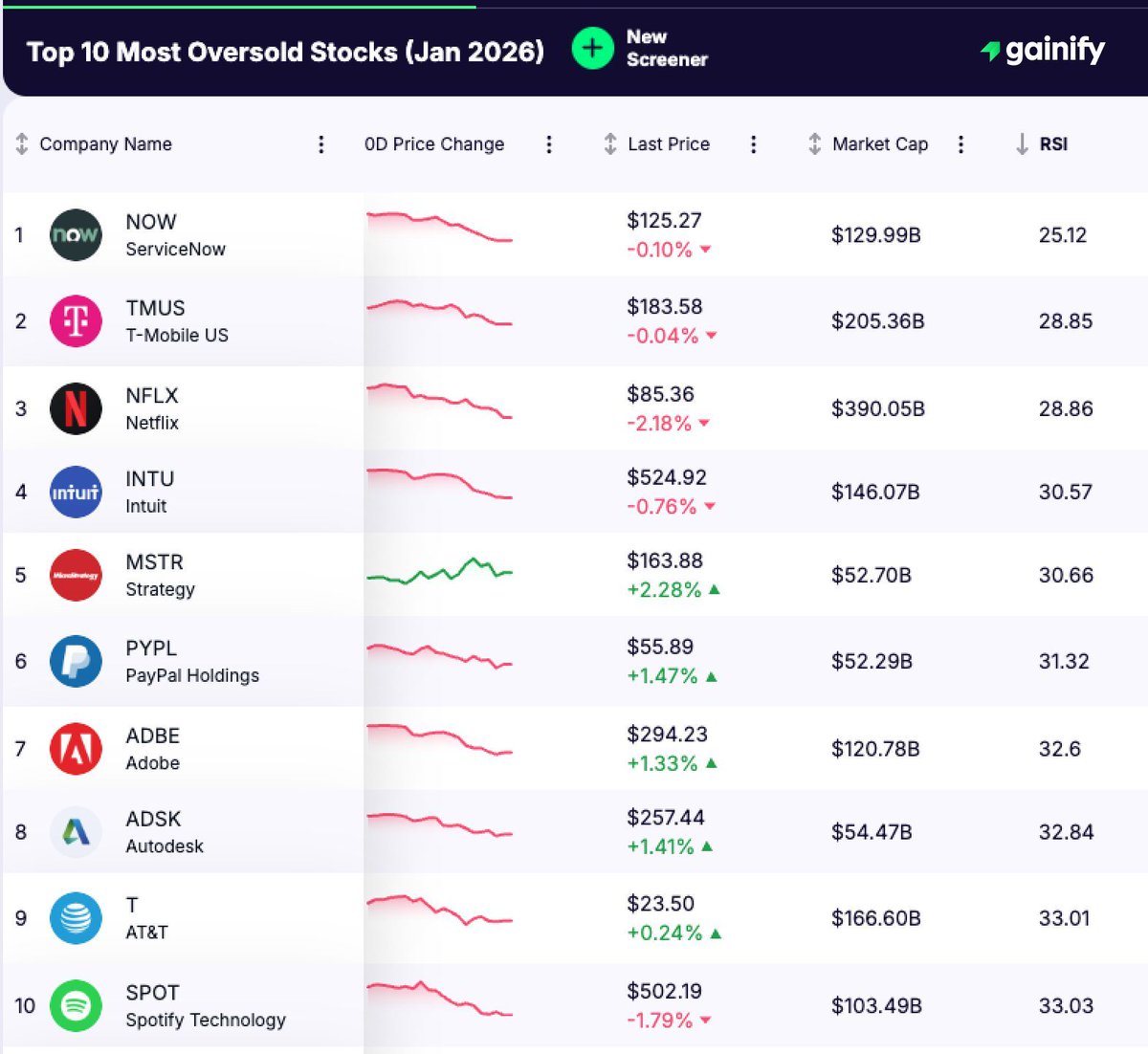The width and height of the screenshot is (1148, 1054).
Task: Open the NOW ticker link
Action: pyautogui.click(x=151, y=222)
